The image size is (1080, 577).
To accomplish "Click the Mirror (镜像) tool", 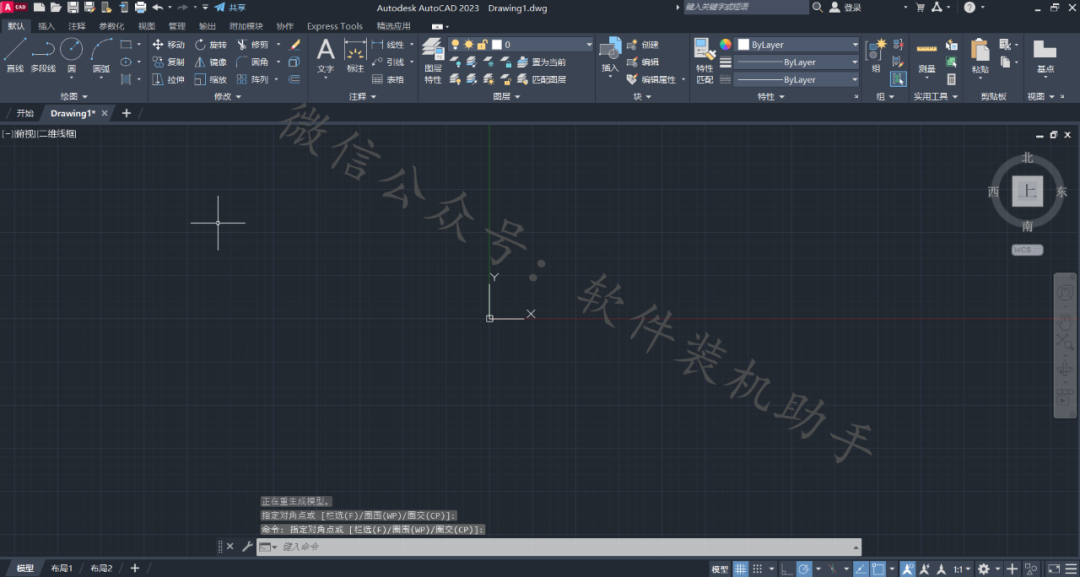I will (x=211, y=62).
